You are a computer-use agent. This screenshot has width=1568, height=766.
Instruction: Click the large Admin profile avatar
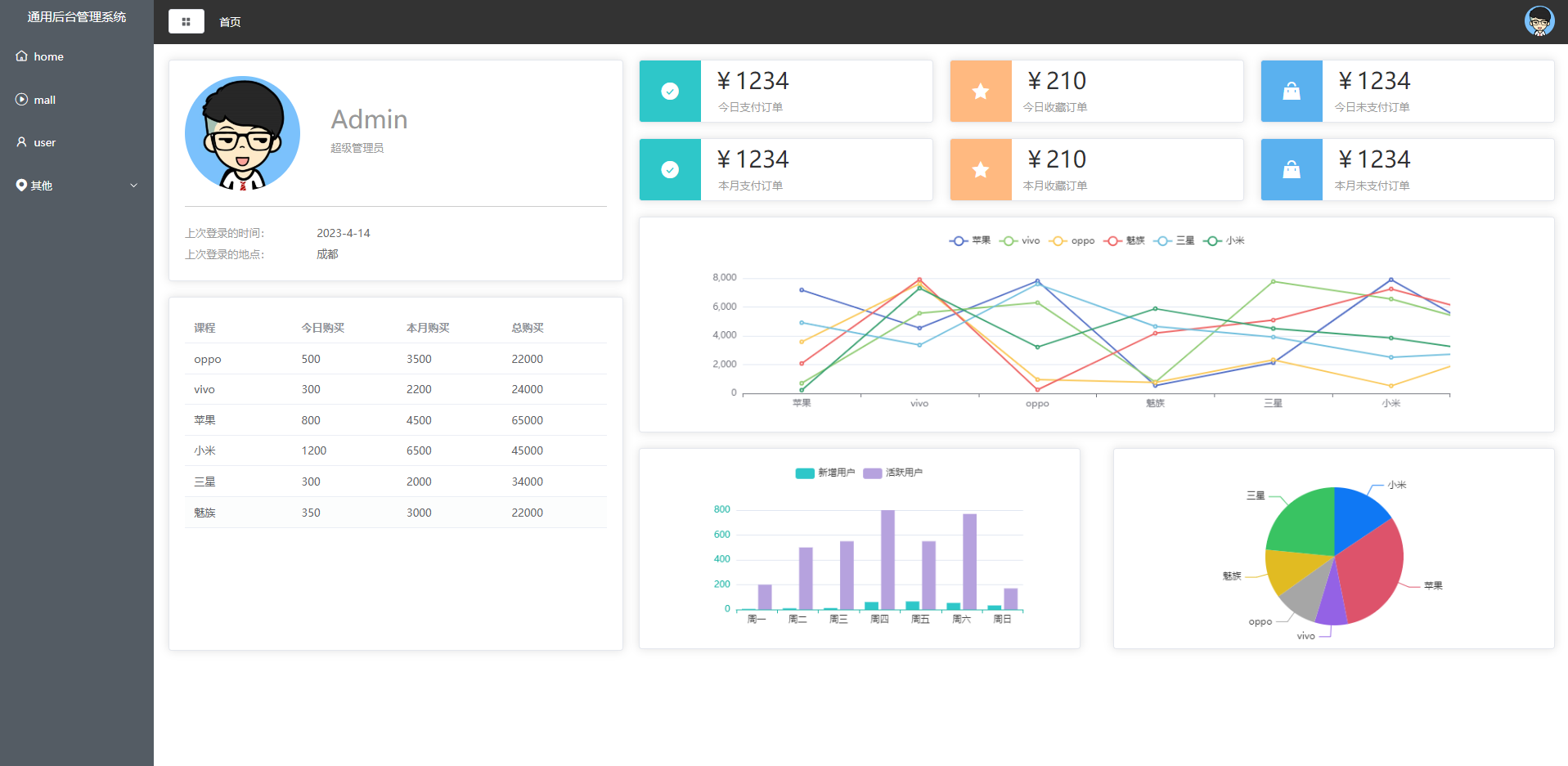[242, 133]
